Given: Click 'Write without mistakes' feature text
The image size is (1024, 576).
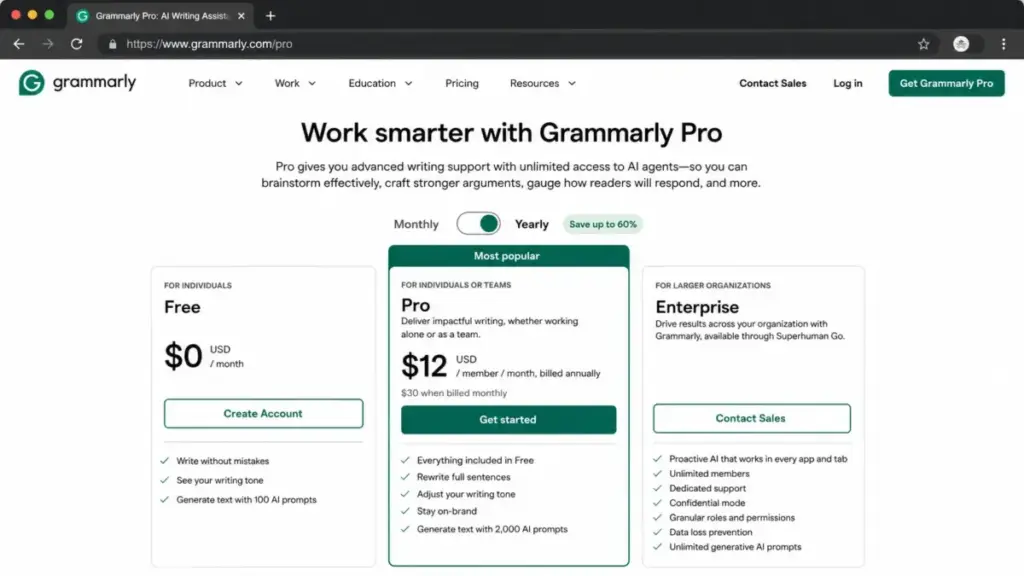Looking at the screenshot, I should 223,461.
